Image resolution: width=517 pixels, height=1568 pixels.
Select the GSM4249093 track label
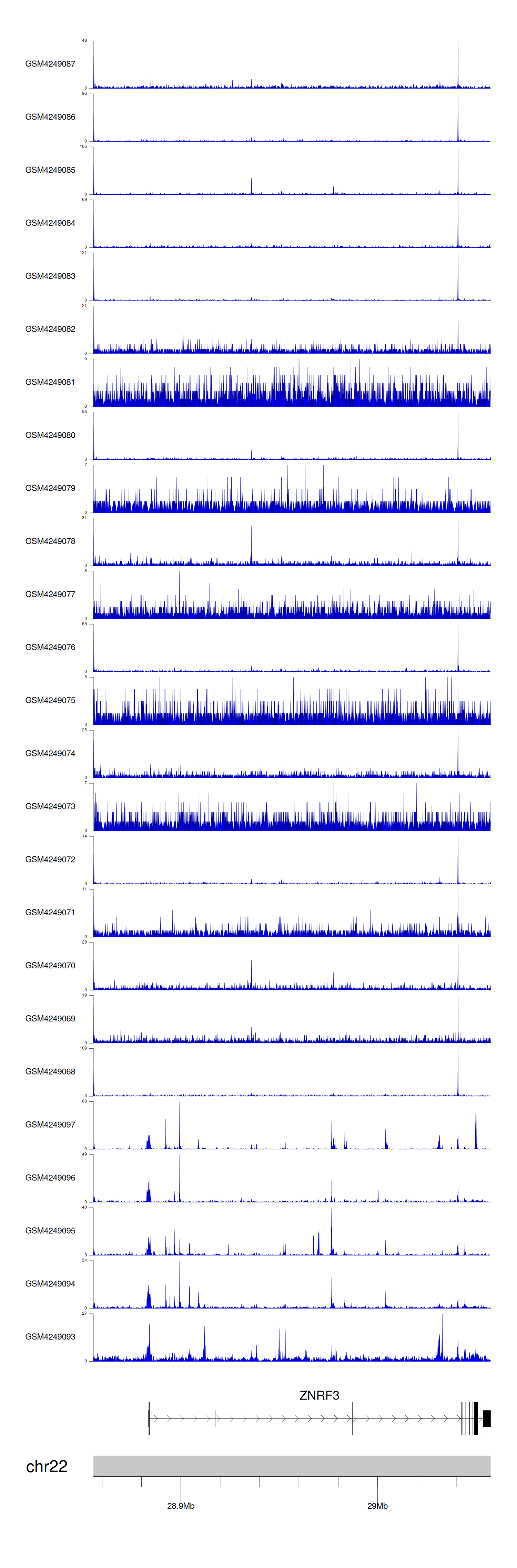point(50,1337)
